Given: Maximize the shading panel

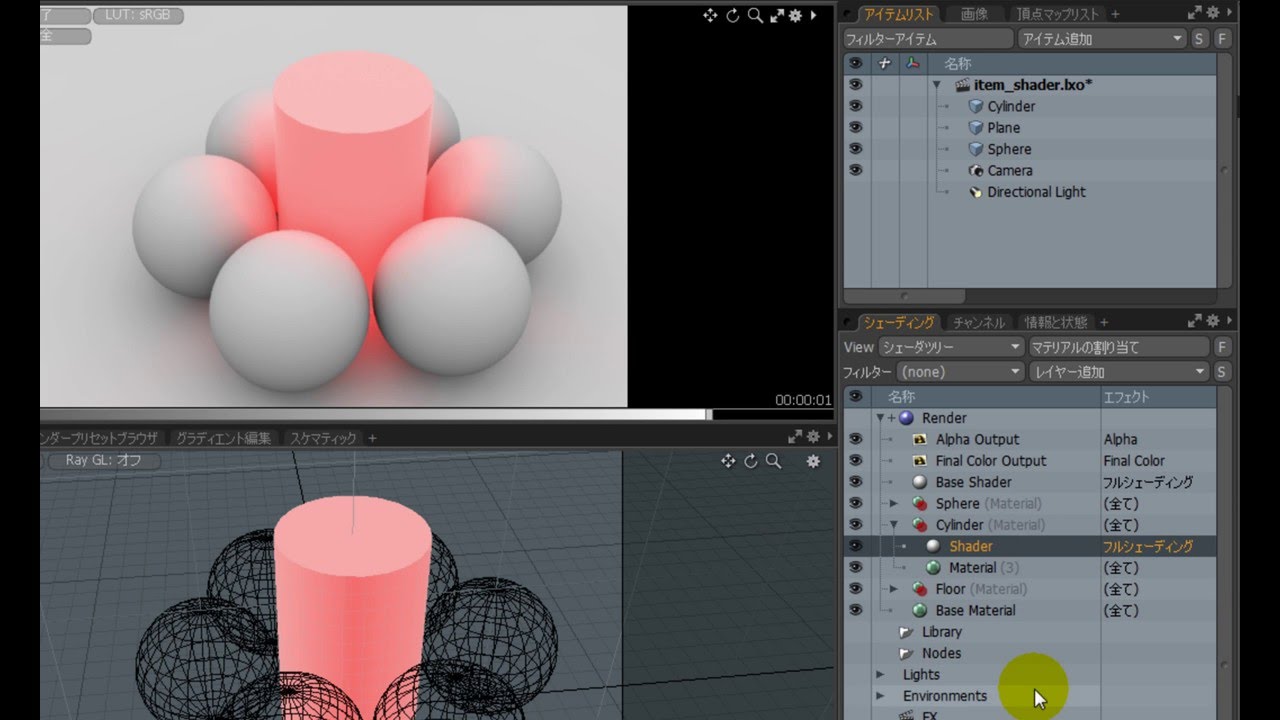Looking at the screenshot, I should [1194, 322].
